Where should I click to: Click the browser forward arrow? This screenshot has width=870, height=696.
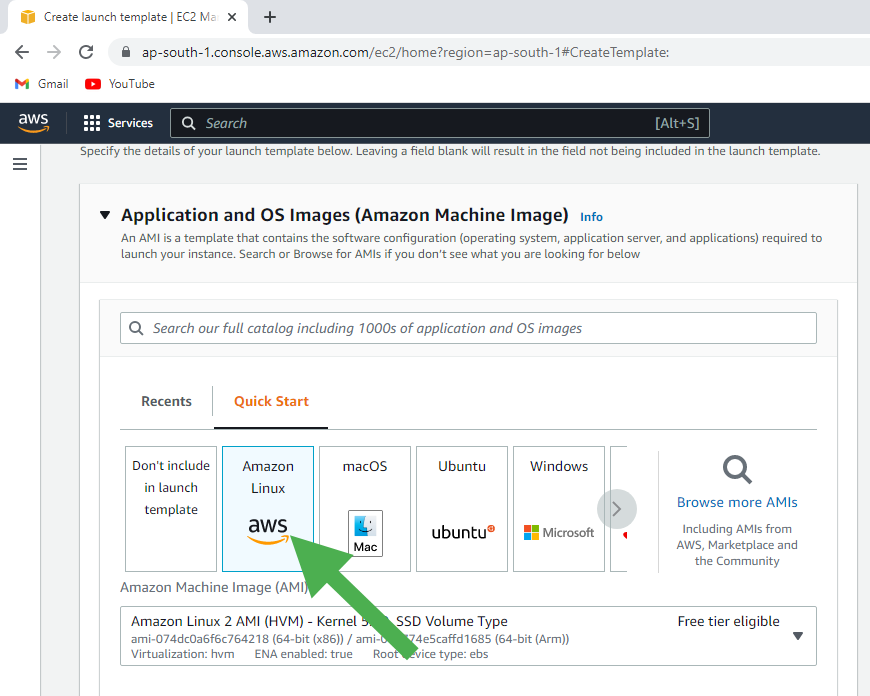[x=54, y=52]
